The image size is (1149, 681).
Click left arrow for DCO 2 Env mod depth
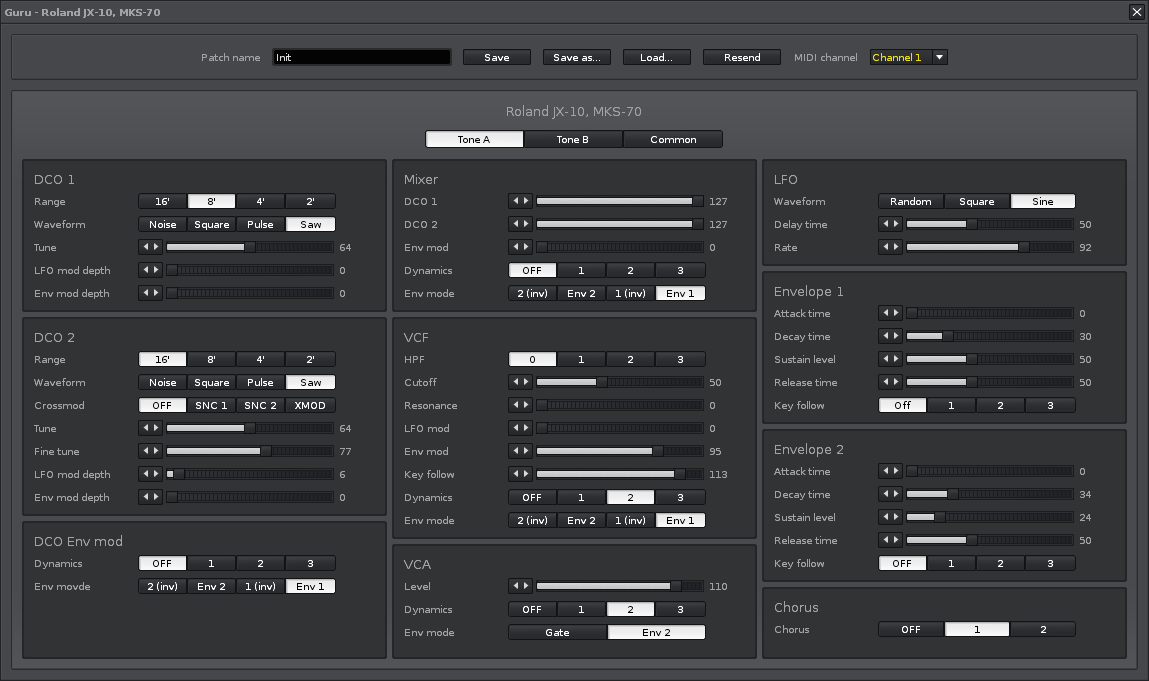click(146, 496)
